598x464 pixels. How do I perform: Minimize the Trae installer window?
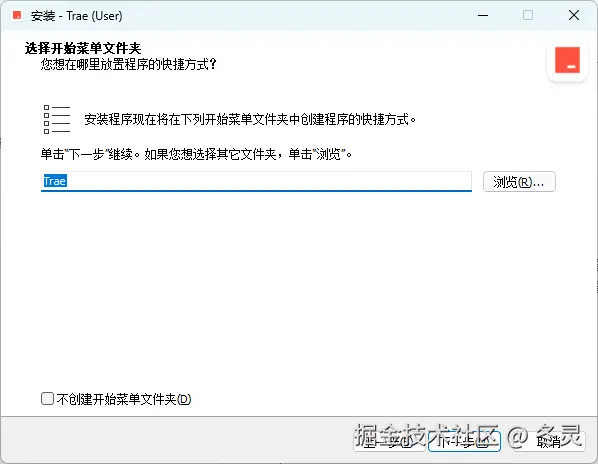(x=483, y=16)
